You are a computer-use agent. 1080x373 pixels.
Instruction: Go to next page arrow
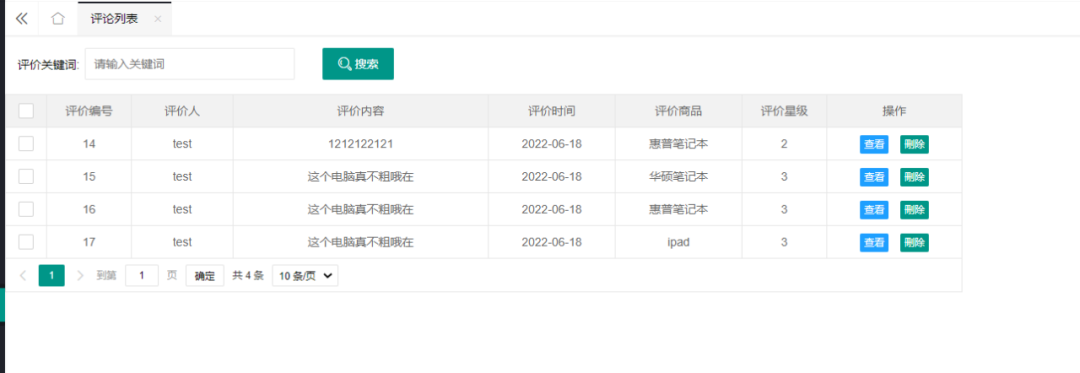point(80,276)
